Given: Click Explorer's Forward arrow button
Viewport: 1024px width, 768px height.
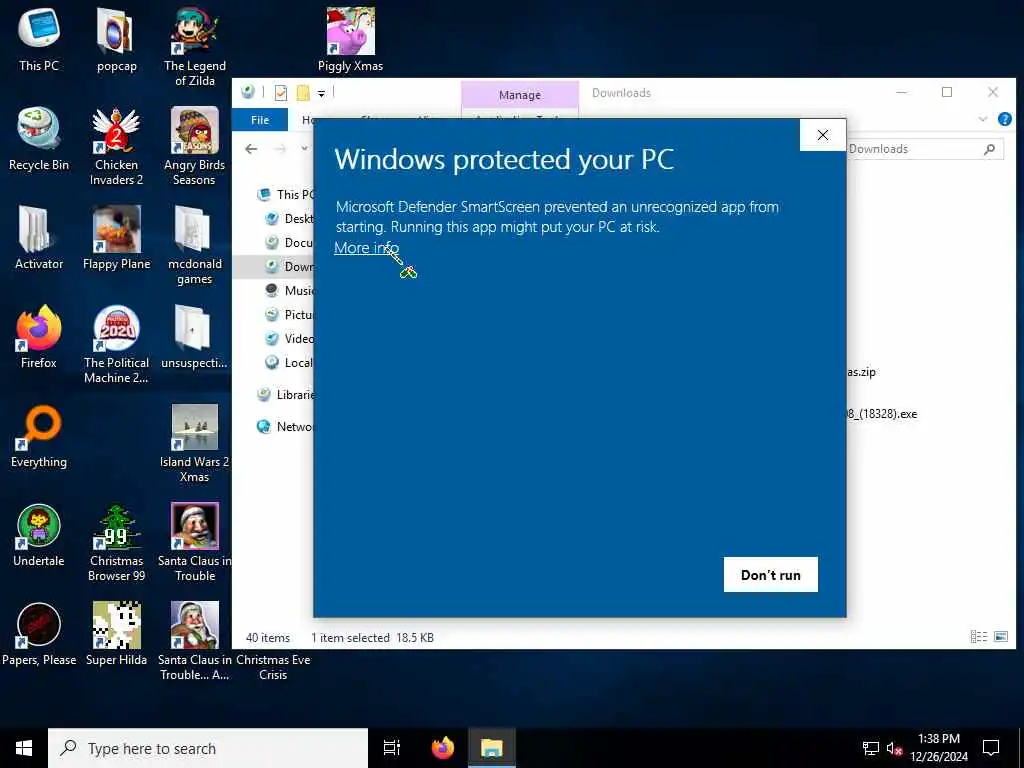Looking at the screenshot, I should point(280,149).
